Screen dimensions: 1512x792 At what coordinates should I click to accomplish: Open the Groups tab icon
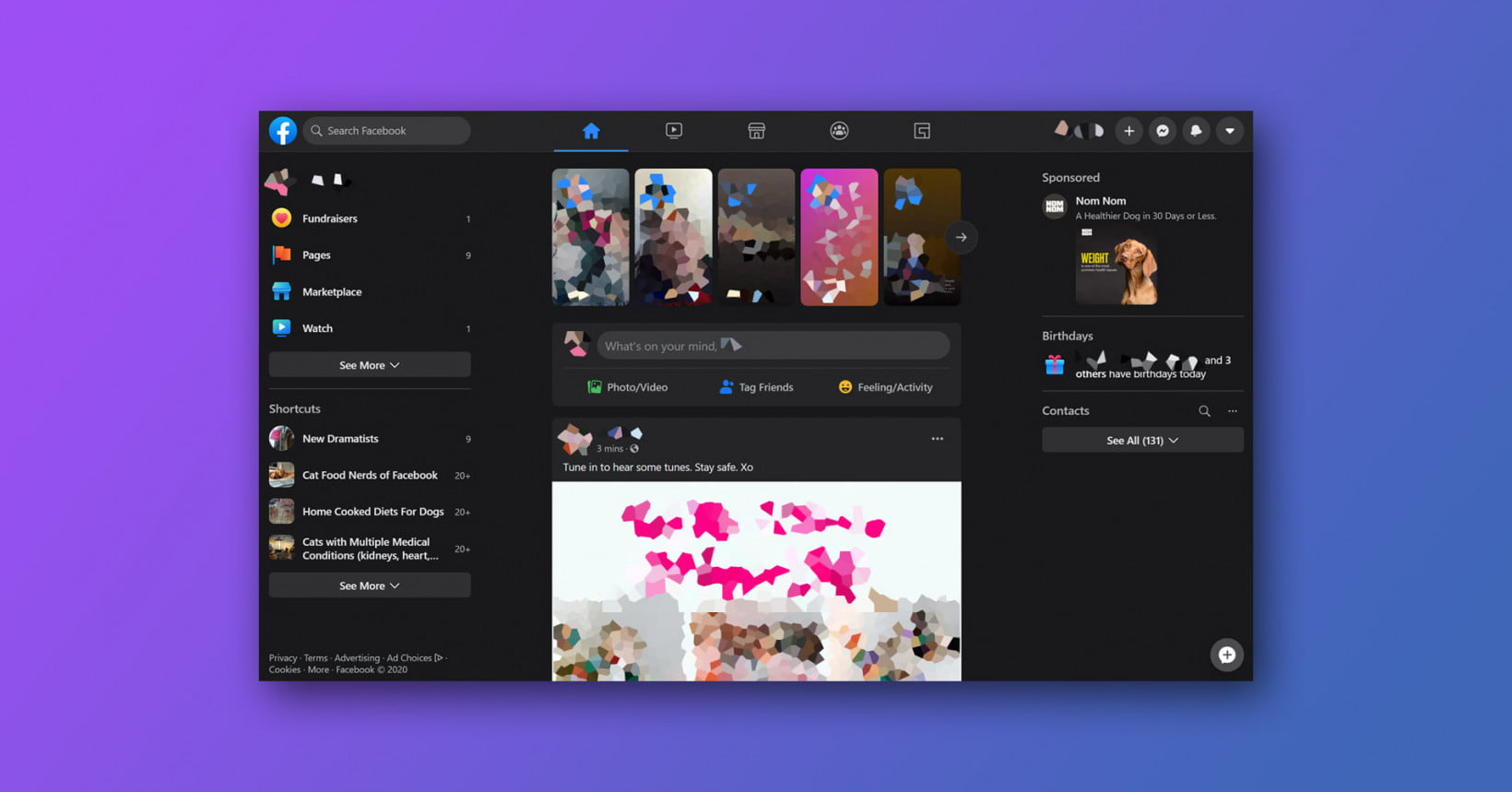839,131
